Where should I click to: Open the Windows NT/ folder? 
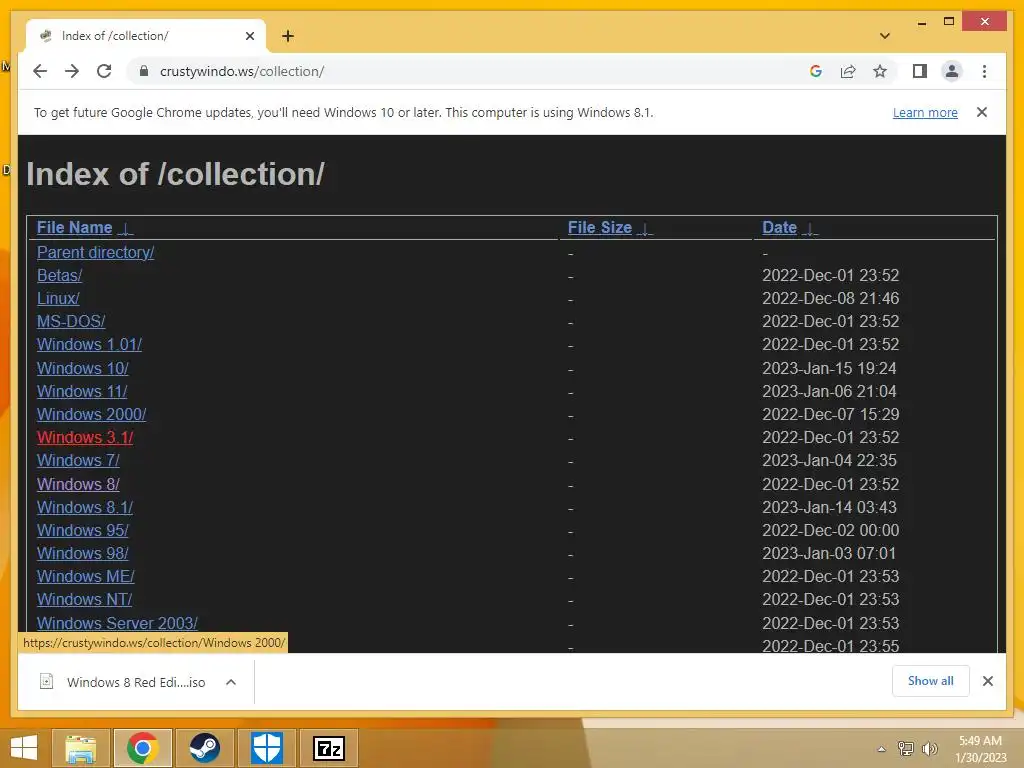pos(84,599)
